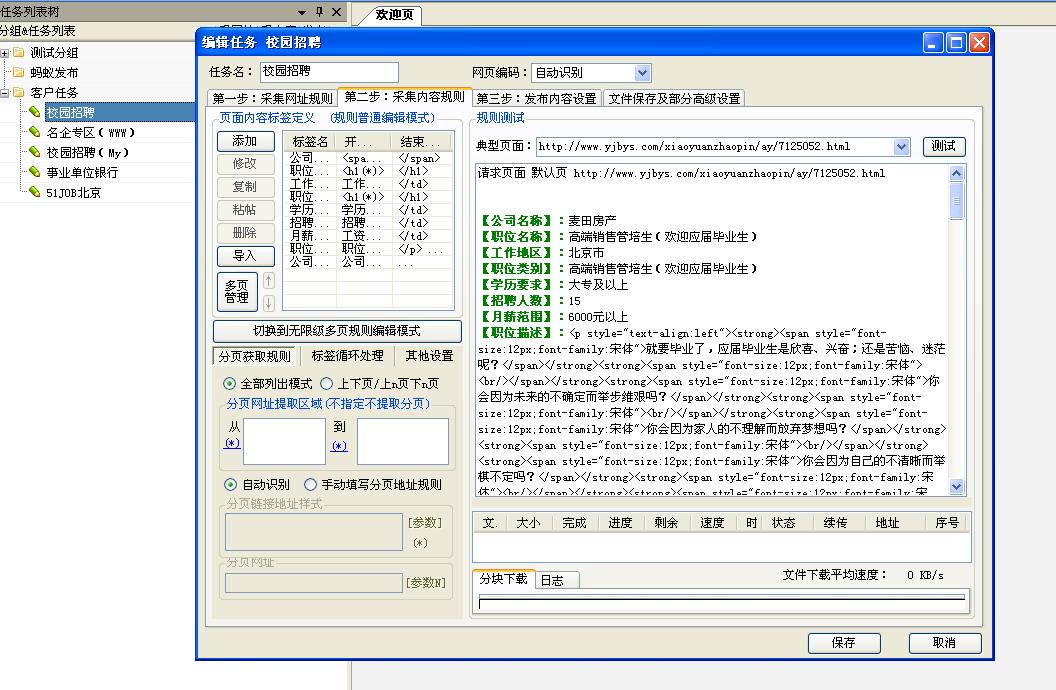
Task: Click the 校园招聘 task tag icon in tree
Action: pos(34,112)
